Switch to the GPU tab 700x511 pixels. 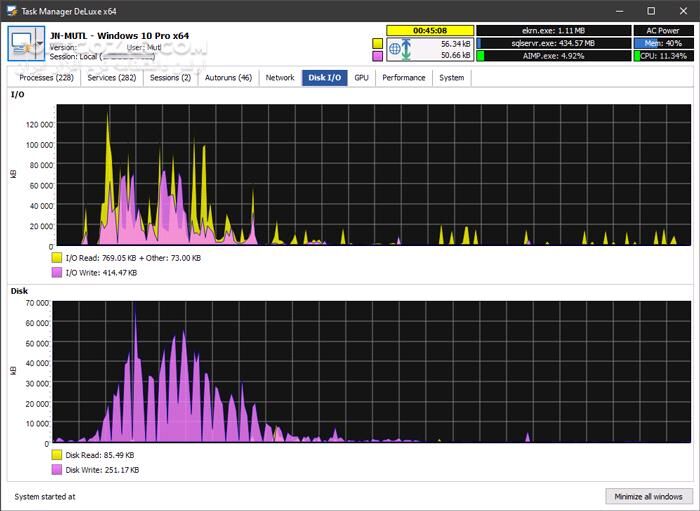[x=361, y=77]
